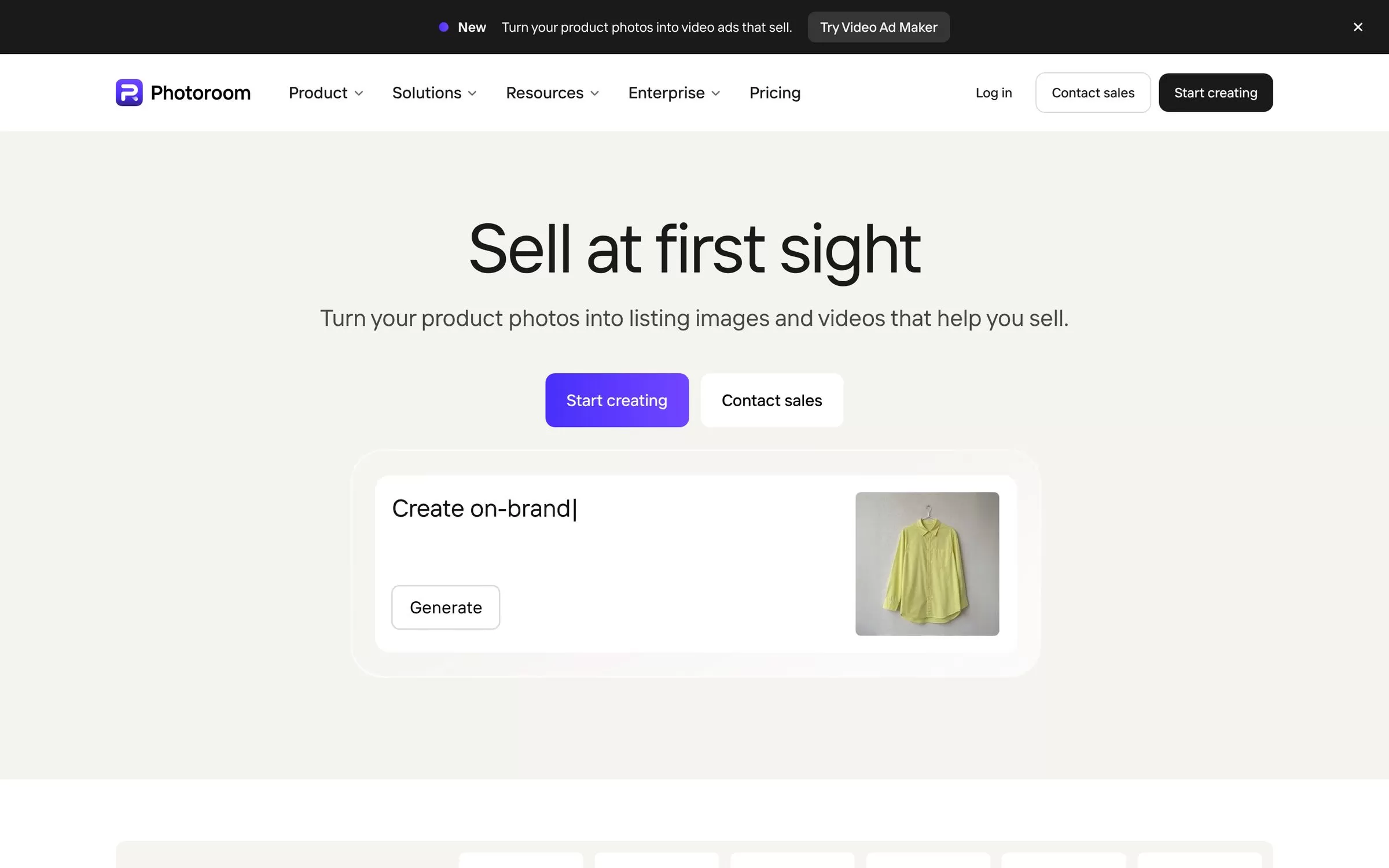Click the hero Contact sales button

click(771, 400)
